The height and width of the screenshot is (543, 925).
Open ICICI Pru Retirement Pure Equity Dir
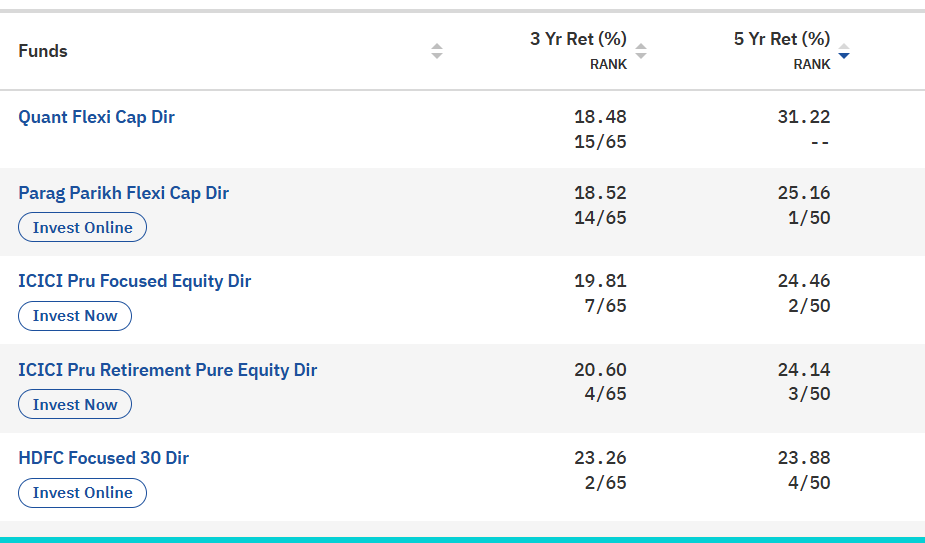[167, 370]
